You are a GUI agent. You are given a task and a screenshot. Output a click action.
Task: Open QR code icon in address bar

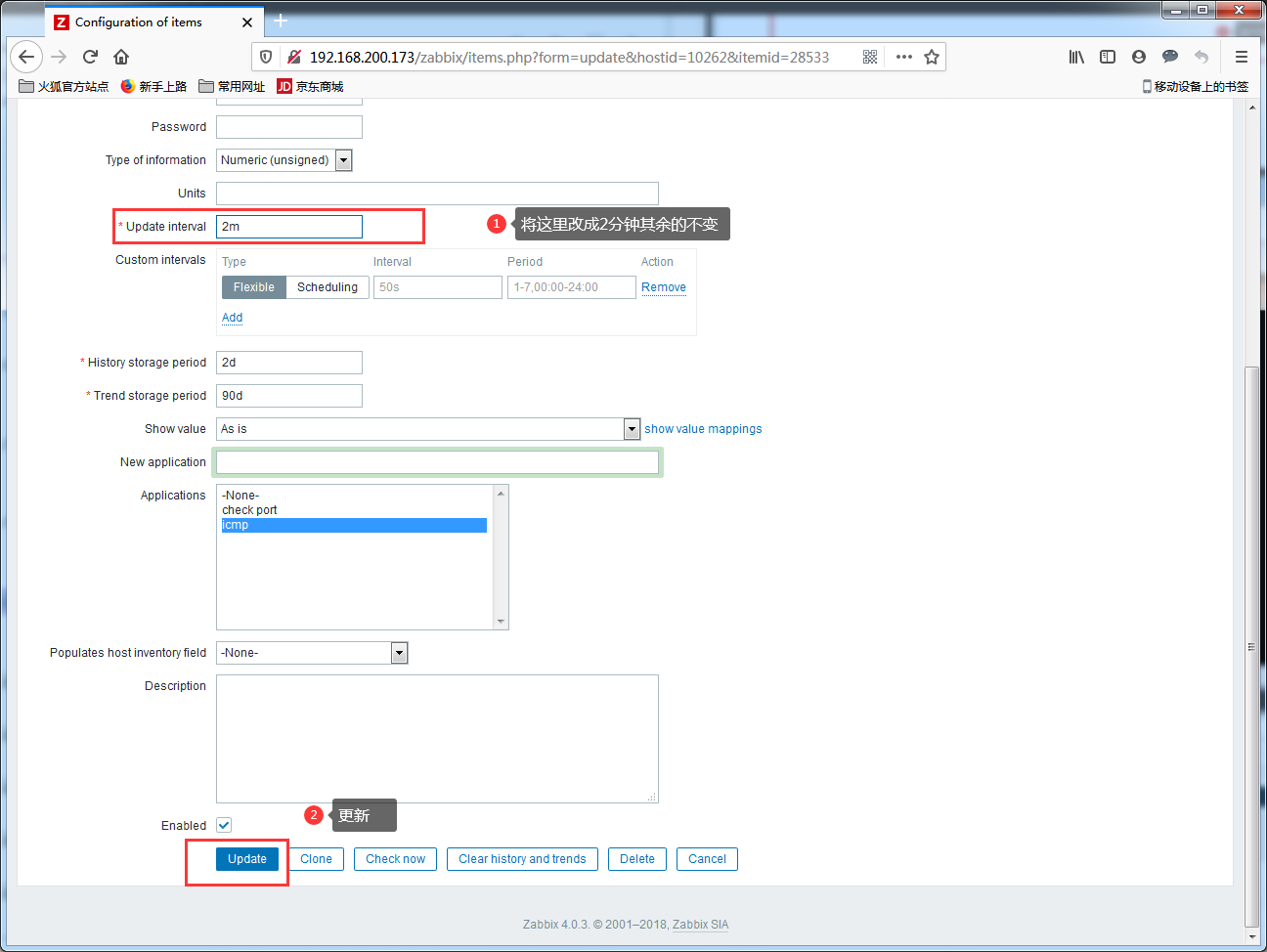pos(870,57)
